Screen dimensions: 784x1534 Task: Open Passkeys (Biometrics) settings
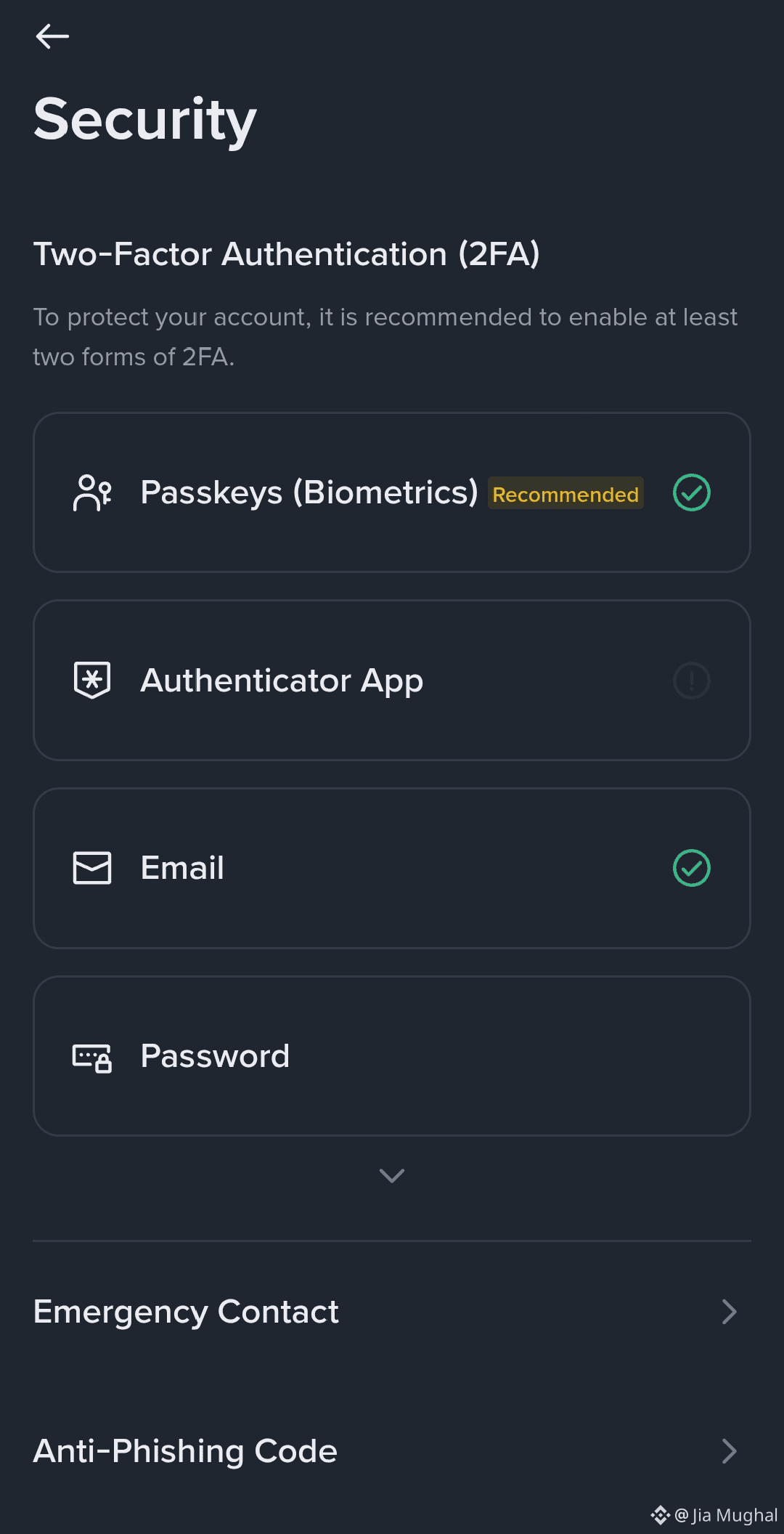coord(309,493)
